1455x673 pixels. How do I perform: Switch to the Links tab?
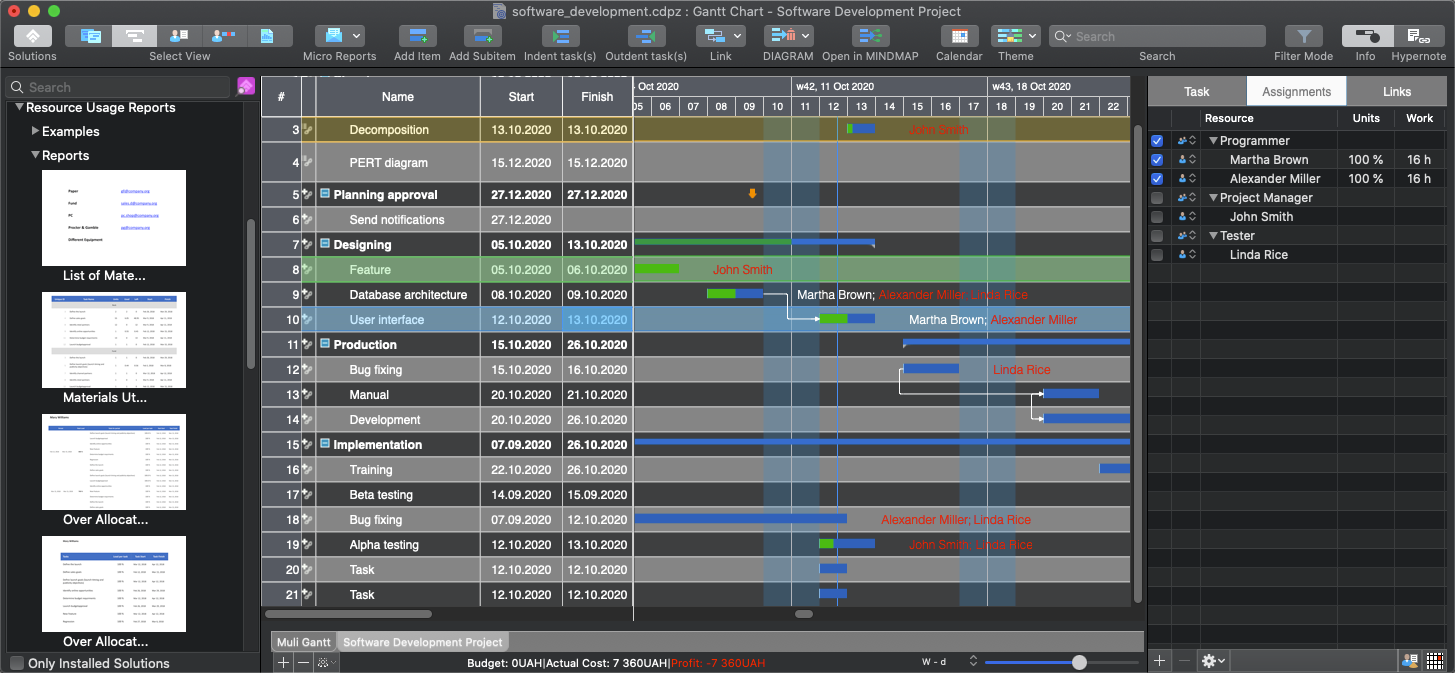click(x=1396, y=91)
